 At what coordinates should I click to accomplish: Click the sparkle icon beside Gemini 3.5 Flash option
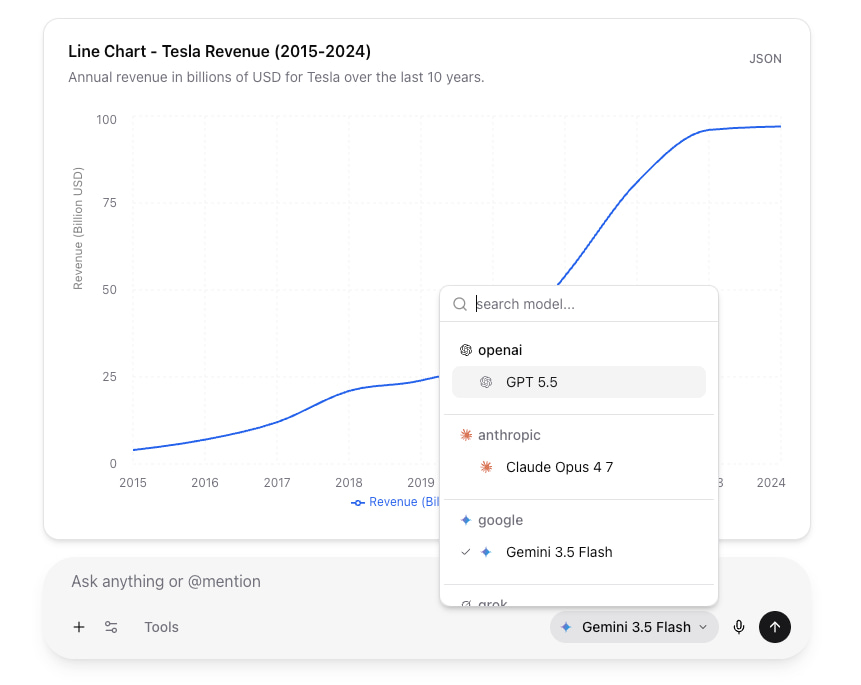[x=486, y=552]
